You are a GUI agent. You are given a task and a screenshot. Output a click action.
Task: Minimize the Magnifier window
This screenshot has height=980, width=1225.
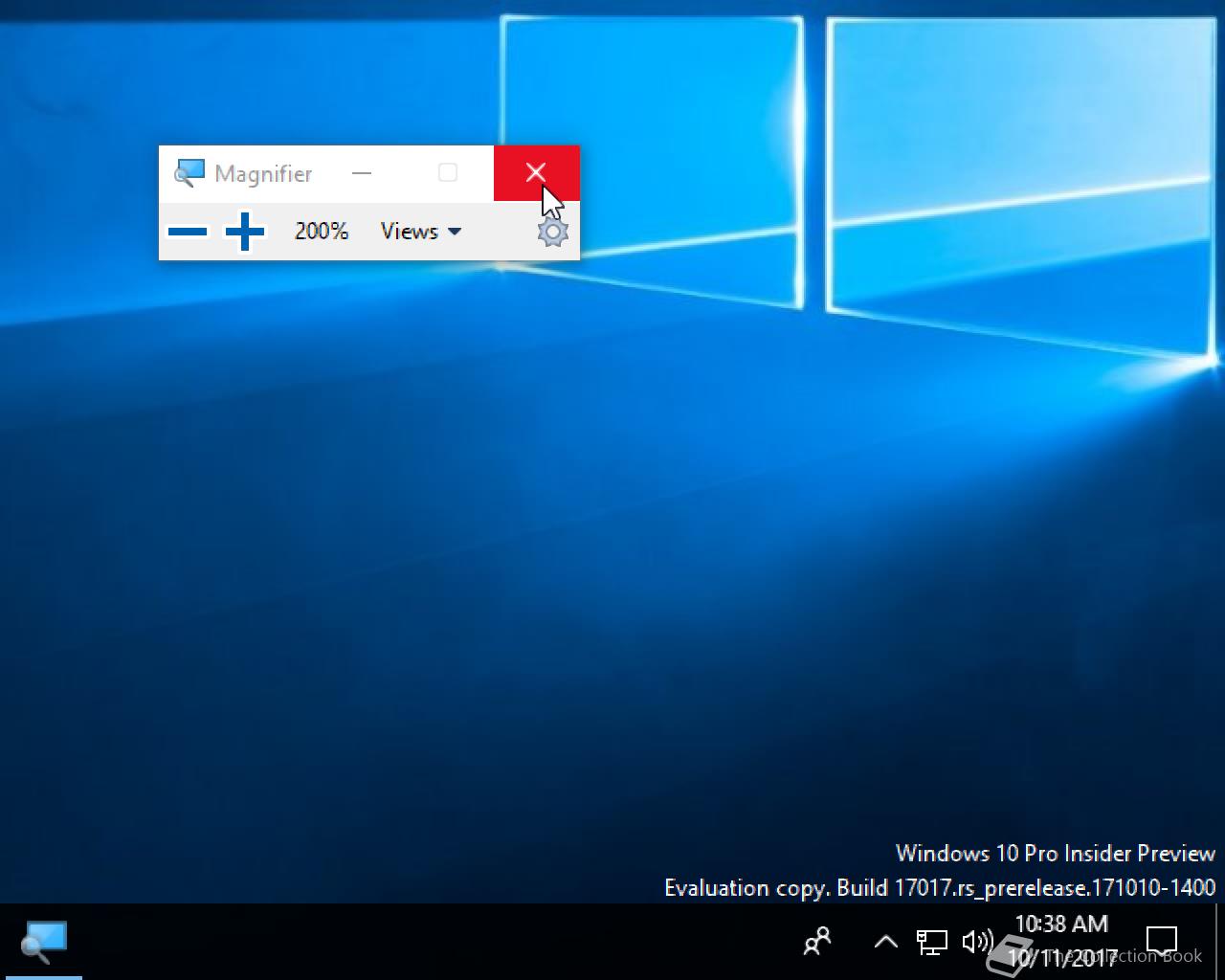click(x=362, y=173)
